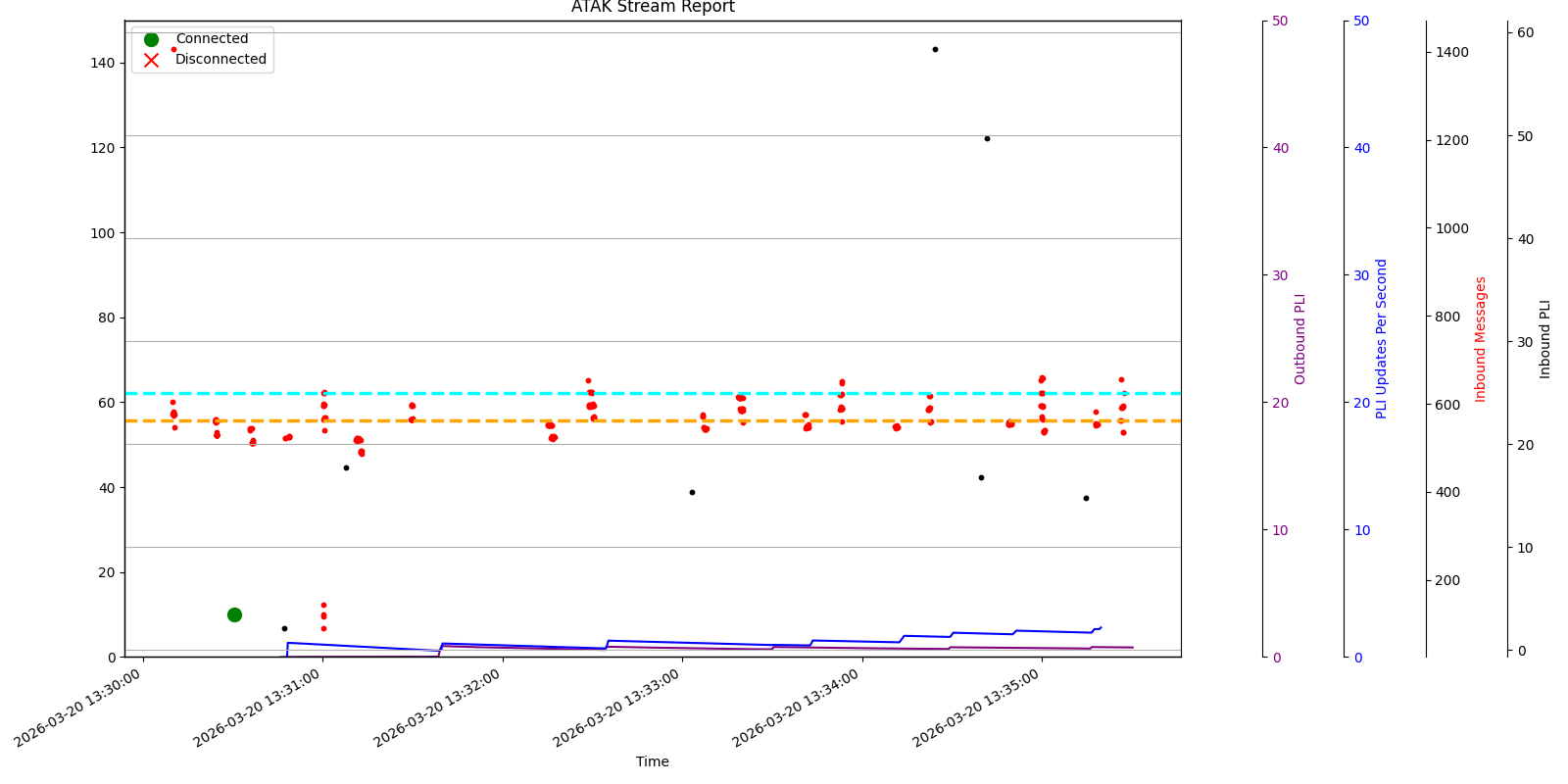Click the "Disconnected" legend text
Screen dimensions: 1568x784
(220, 60)
